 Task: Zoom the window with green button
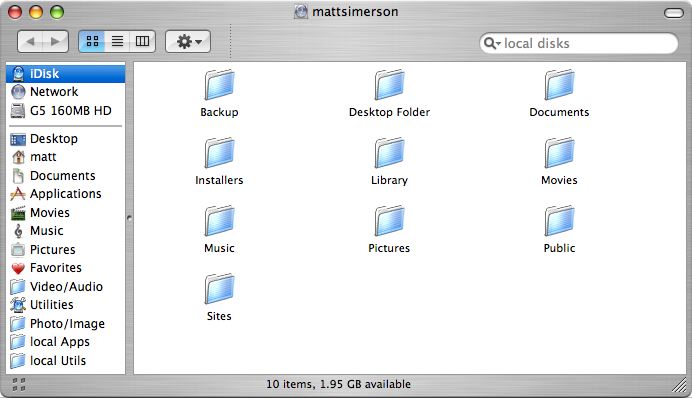click(x=57, y=12)
